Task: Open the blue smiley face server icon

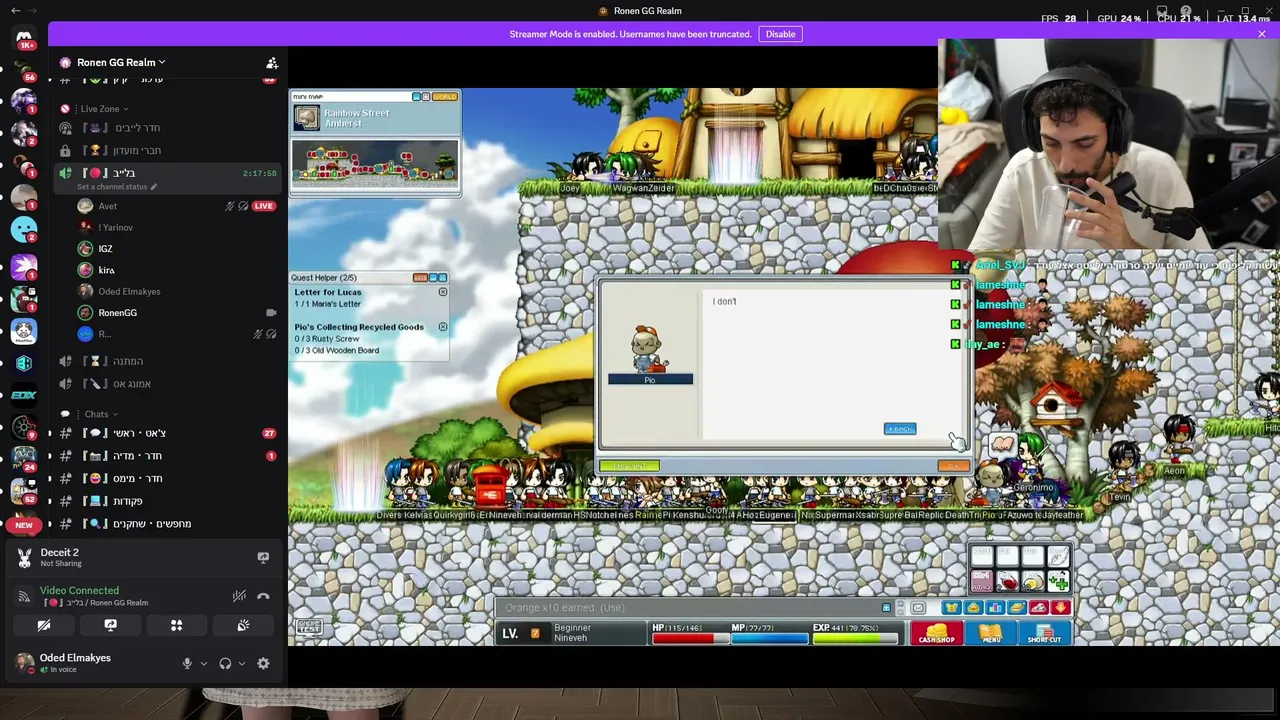Action: 24,231
